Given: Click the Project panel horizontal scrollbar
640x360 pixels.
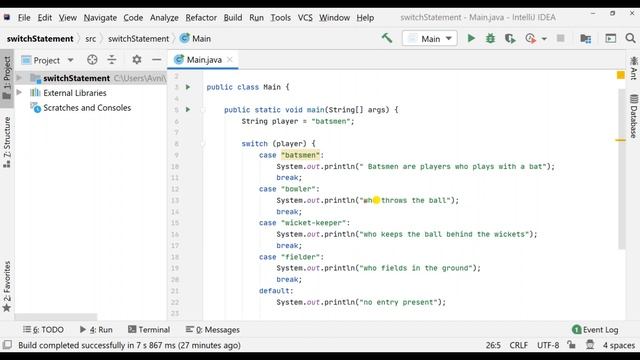Looking at the screenshot, I should pyautogui.click(x=56, y=316).
